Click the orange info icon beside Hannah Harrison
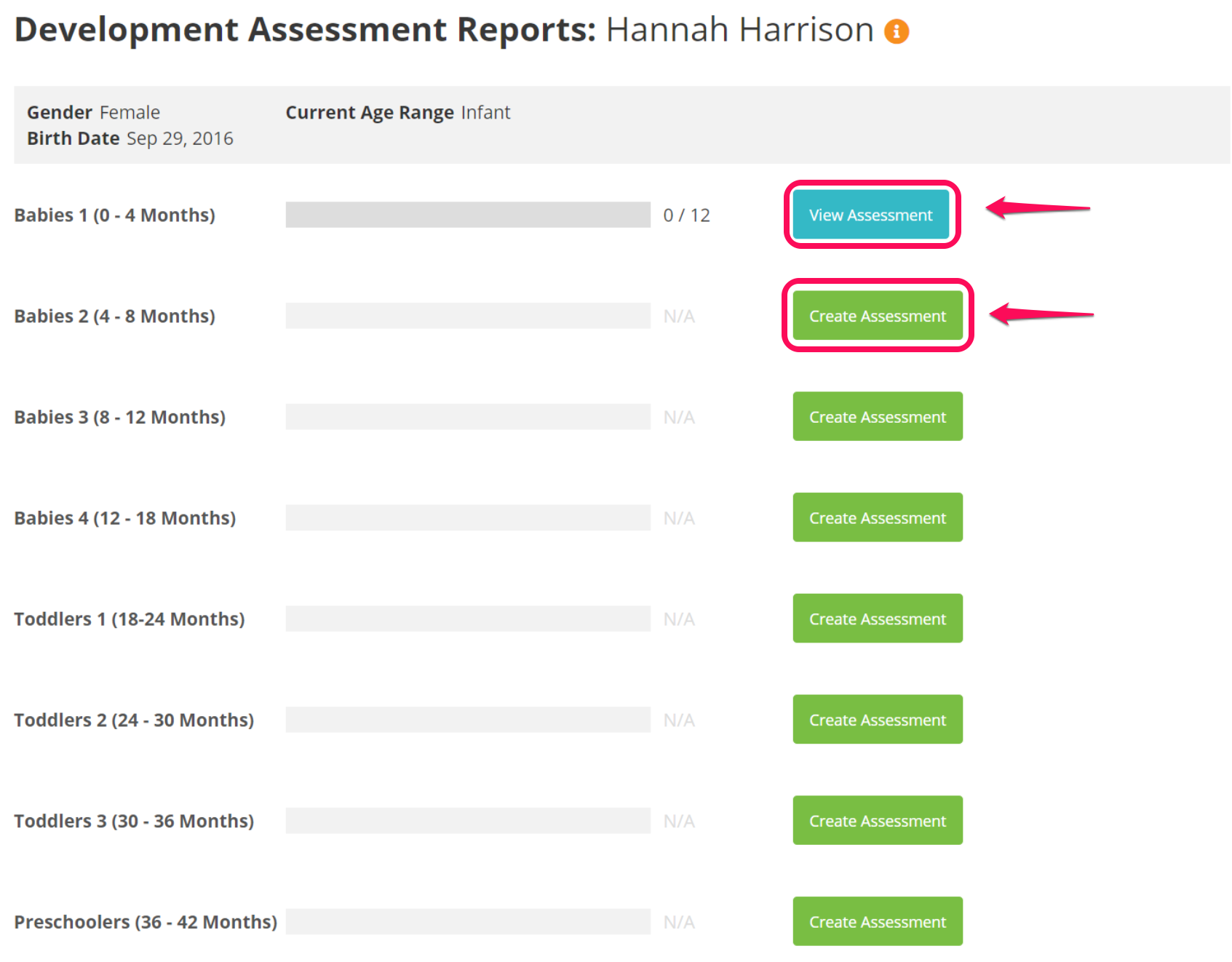1232x962 pixels. click(x=897, y=31)
